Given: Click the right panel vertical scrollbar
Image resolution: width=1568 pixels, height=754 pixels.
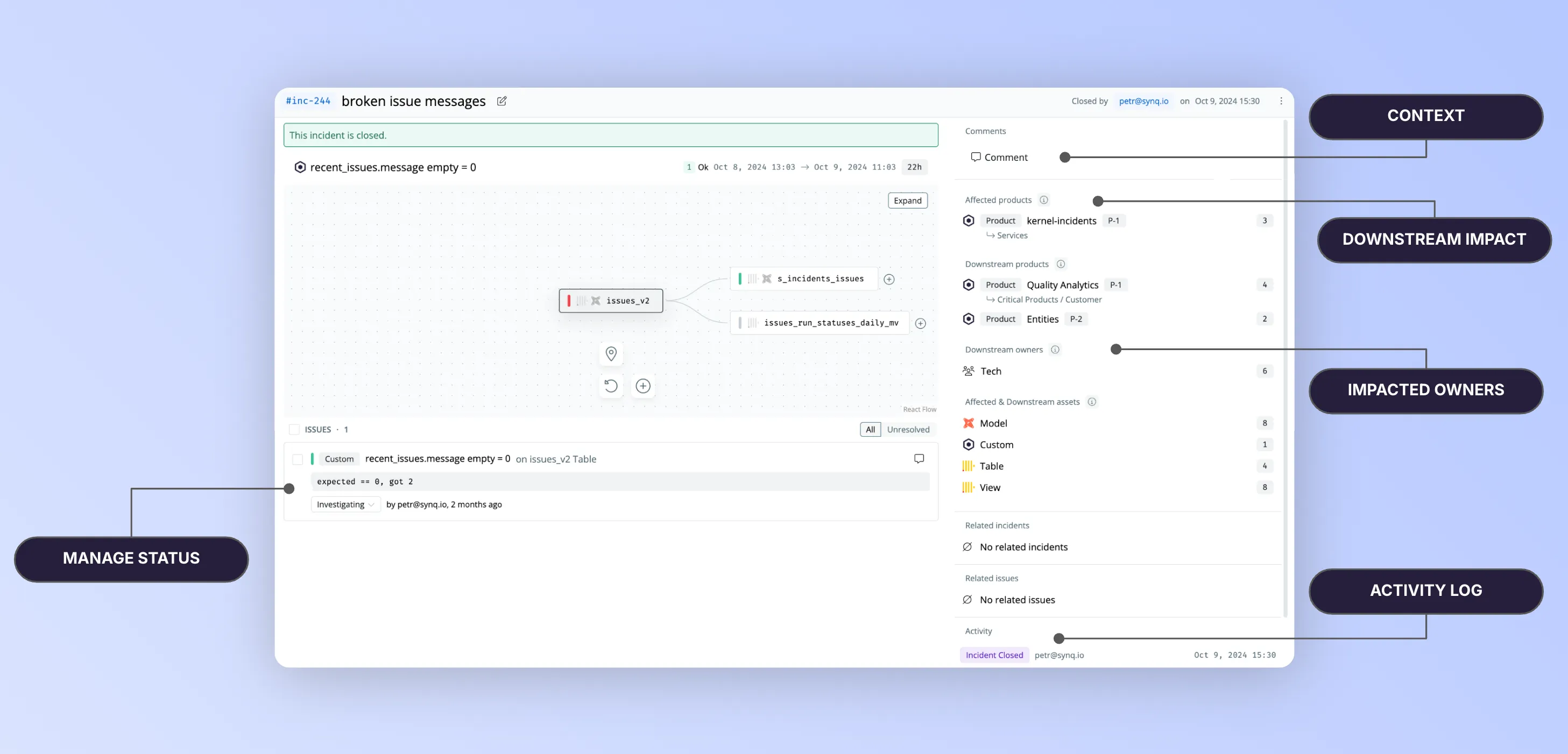Looking at the screenshot, I should (x=1285, y=365).
